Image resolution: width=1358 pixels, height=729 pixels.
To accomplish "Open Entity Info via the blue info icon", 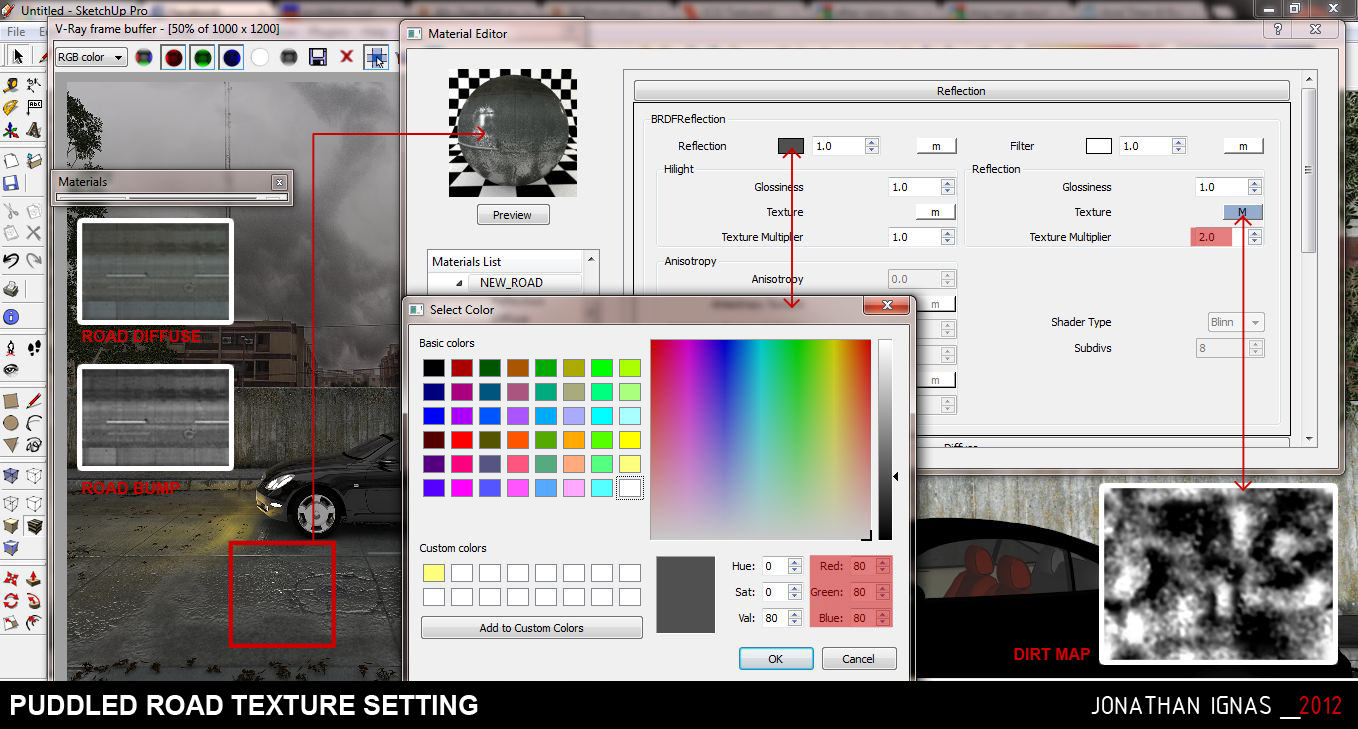I will coord(11,316).
